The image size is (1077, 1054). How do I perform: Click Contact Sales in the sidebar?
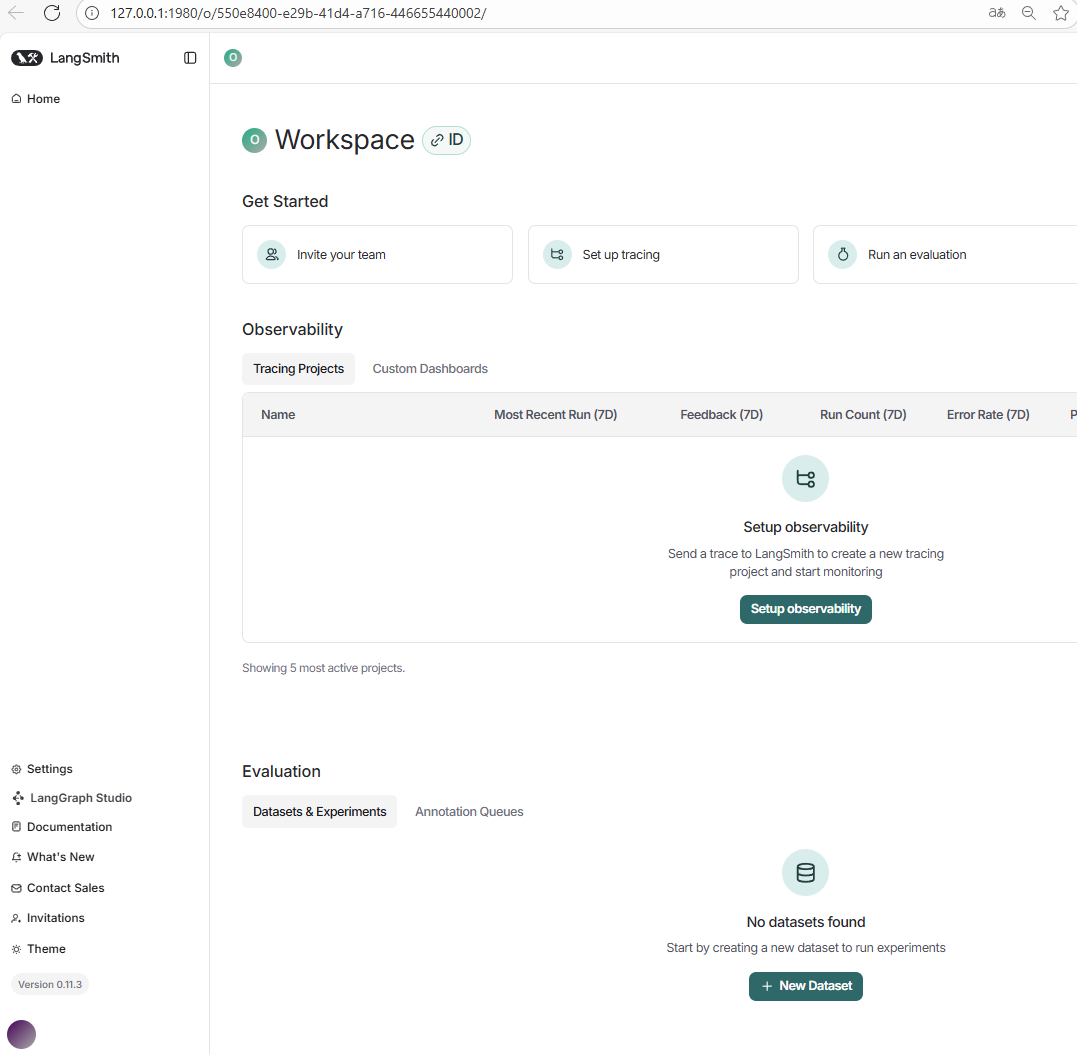coord(65,888)
